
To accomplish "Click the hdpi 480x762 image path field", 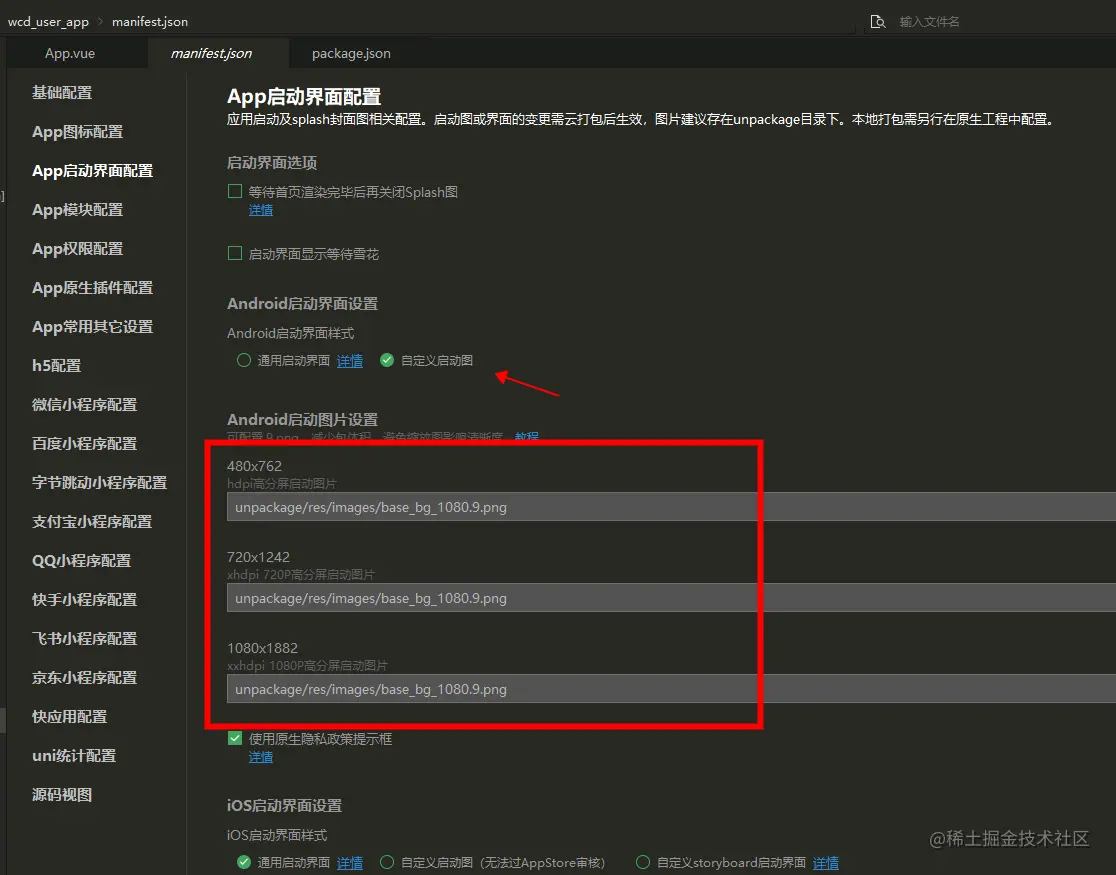I will coord(490,506).
